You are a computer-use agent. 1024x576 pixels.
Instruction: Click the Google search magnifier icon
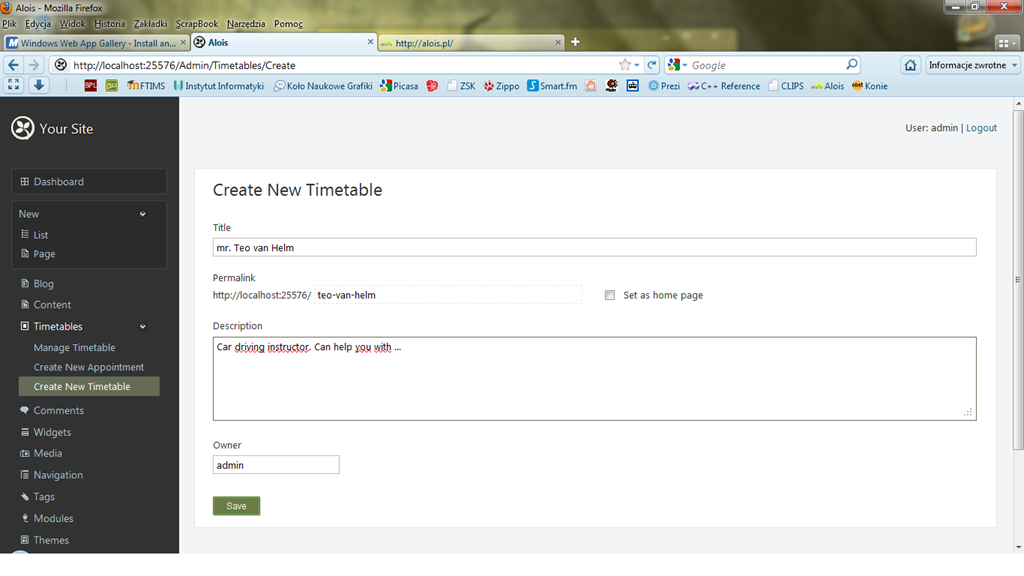(x=852, y=65)
